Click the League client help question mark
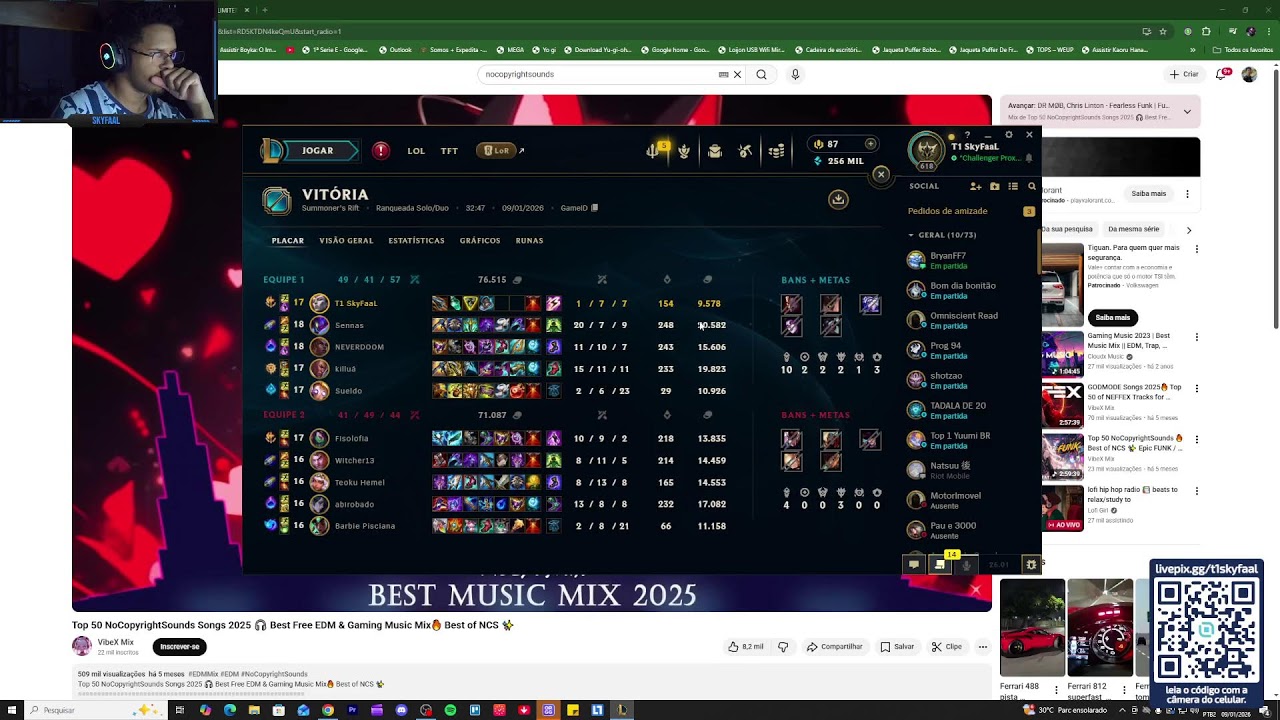 click(967, 135)
